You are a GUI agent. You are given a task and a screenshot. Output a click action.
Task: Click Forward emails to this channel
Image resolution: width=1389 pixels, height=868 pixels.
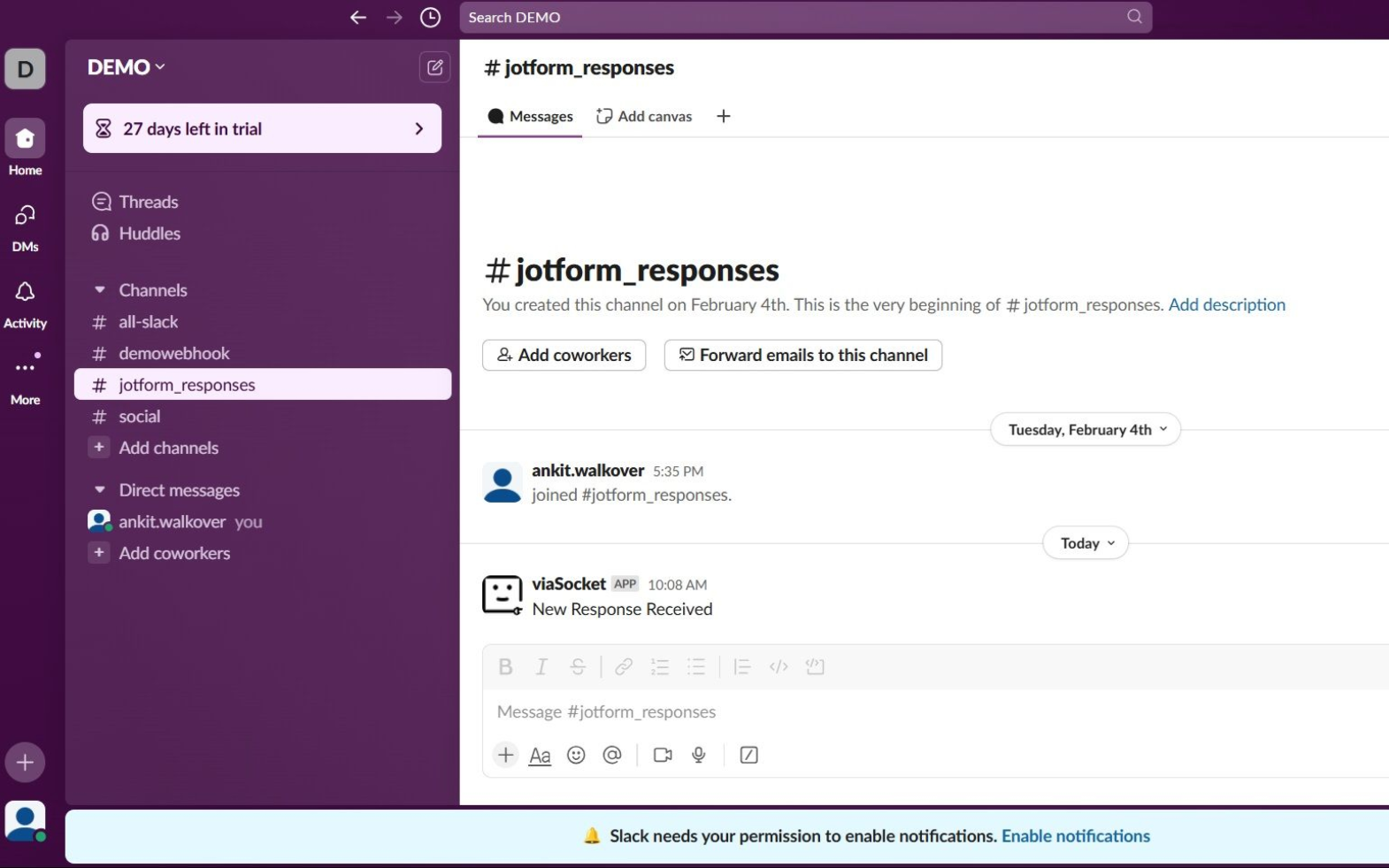(802, 355)
